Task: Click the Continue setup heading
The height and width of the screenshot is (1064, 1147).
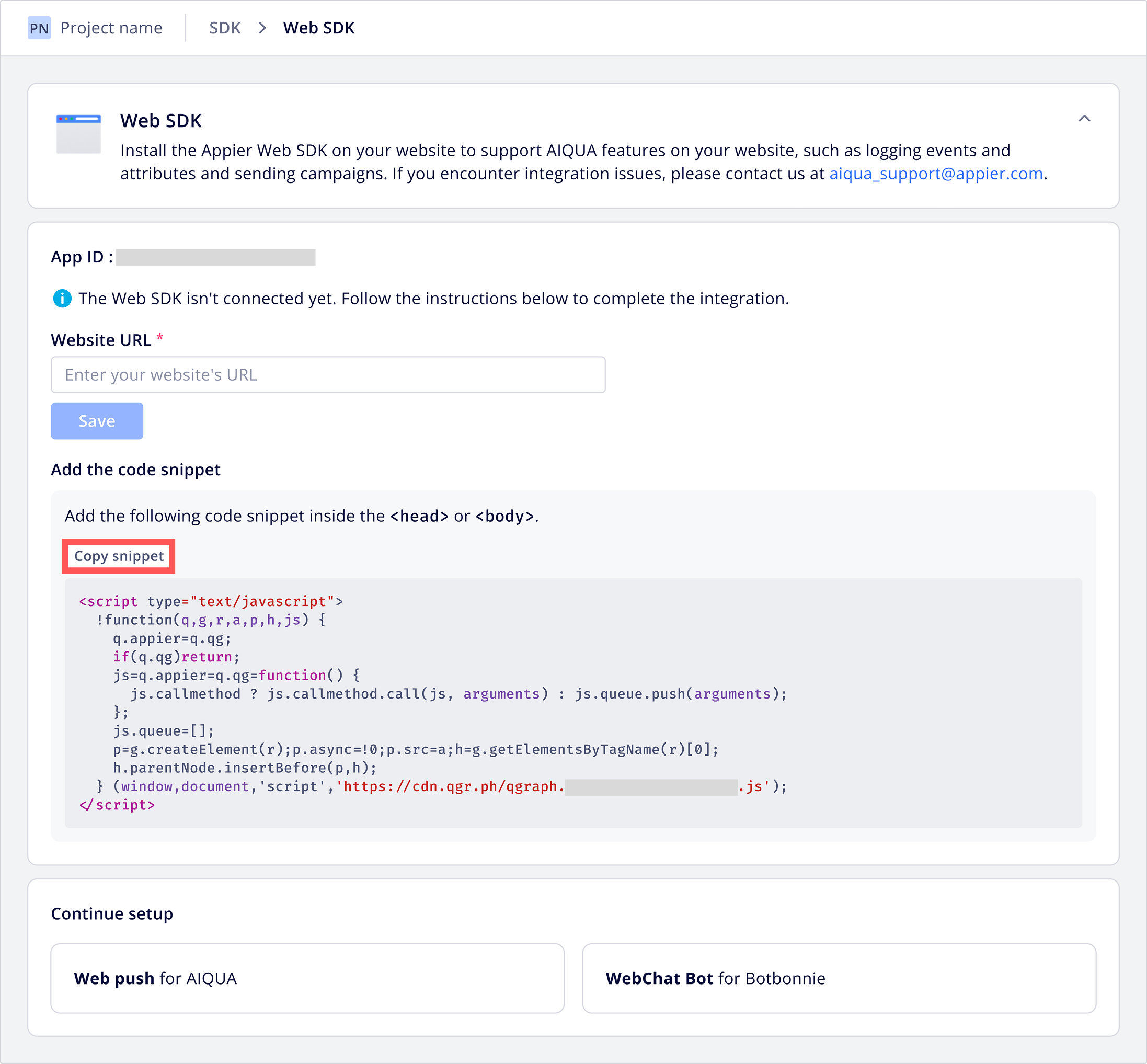Action: (112, 913)
